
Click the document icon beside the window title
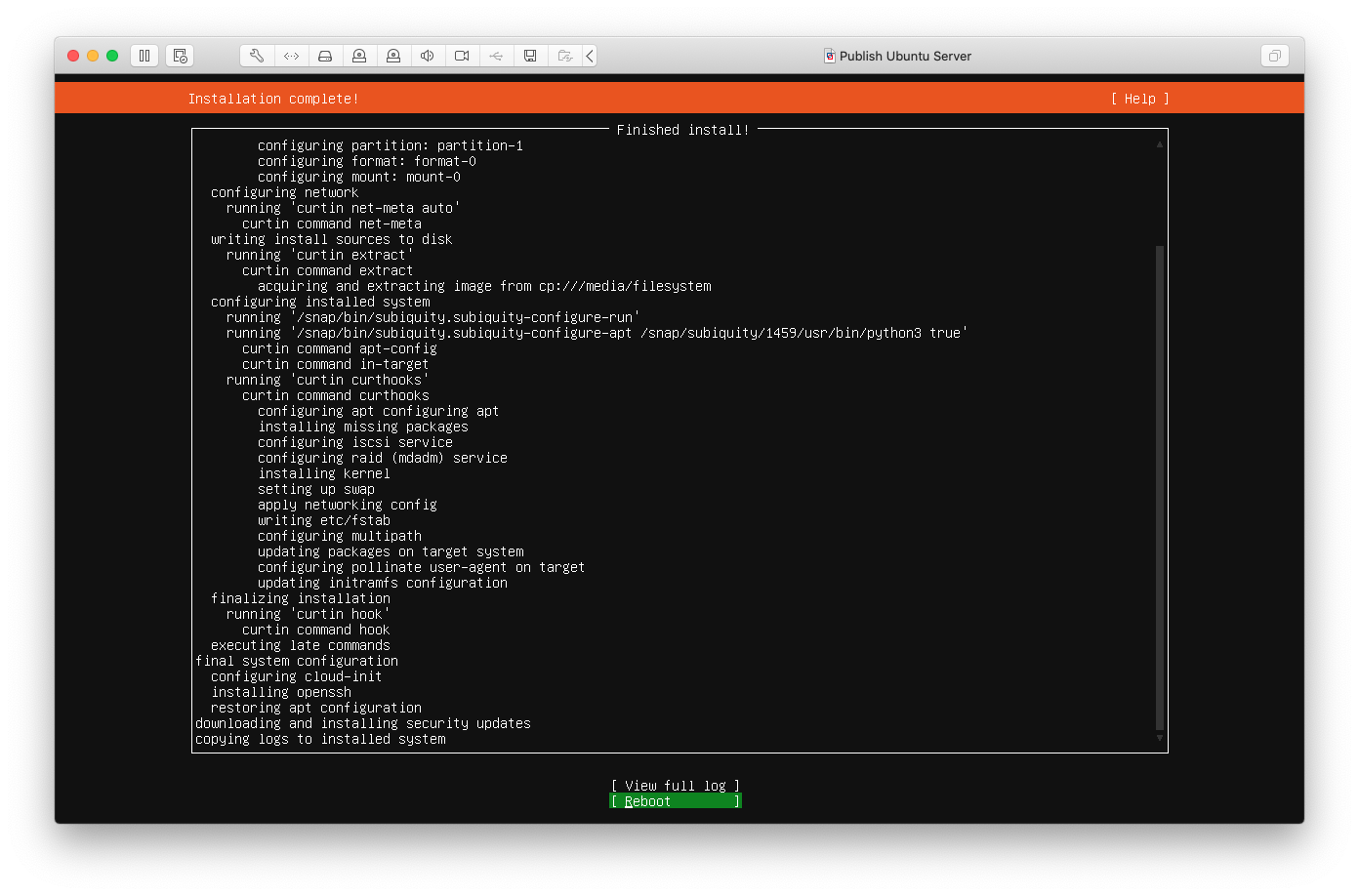(829, 56)
